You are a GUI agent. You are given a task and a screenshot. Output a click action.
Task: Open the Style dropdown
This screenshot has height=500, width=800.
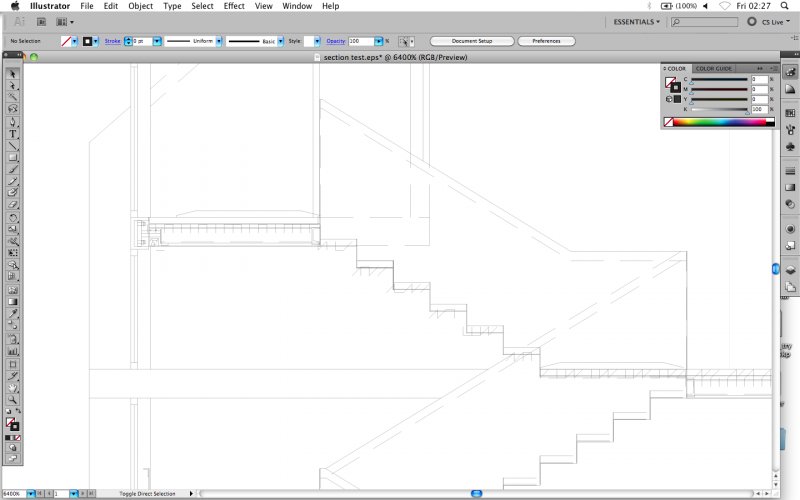point(317,41)
